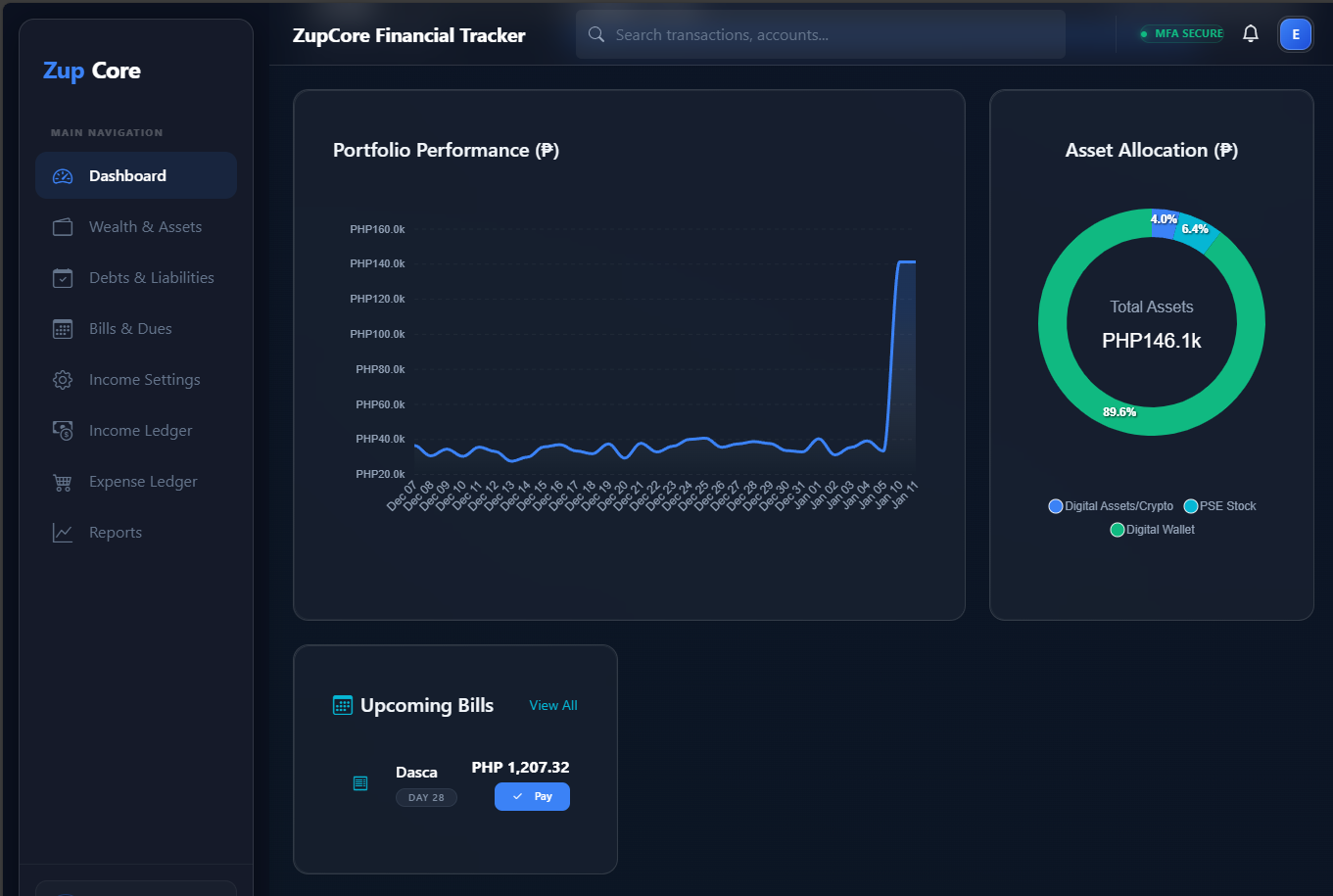Open the Wealth & Assets navigation item

[x=135, y=226]
